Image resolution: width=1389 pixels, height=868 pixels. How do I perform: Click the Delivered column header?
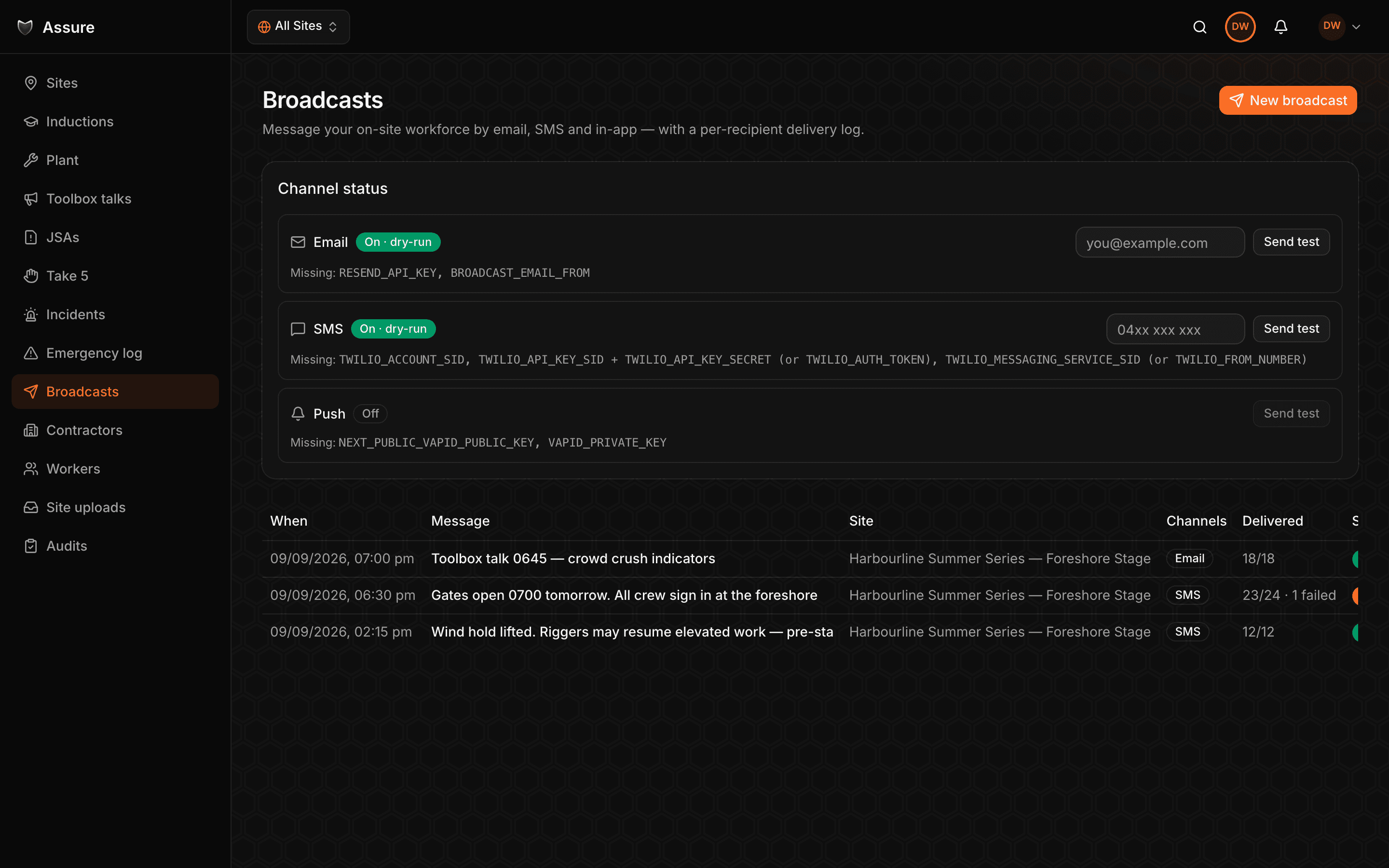(1272, 521)
